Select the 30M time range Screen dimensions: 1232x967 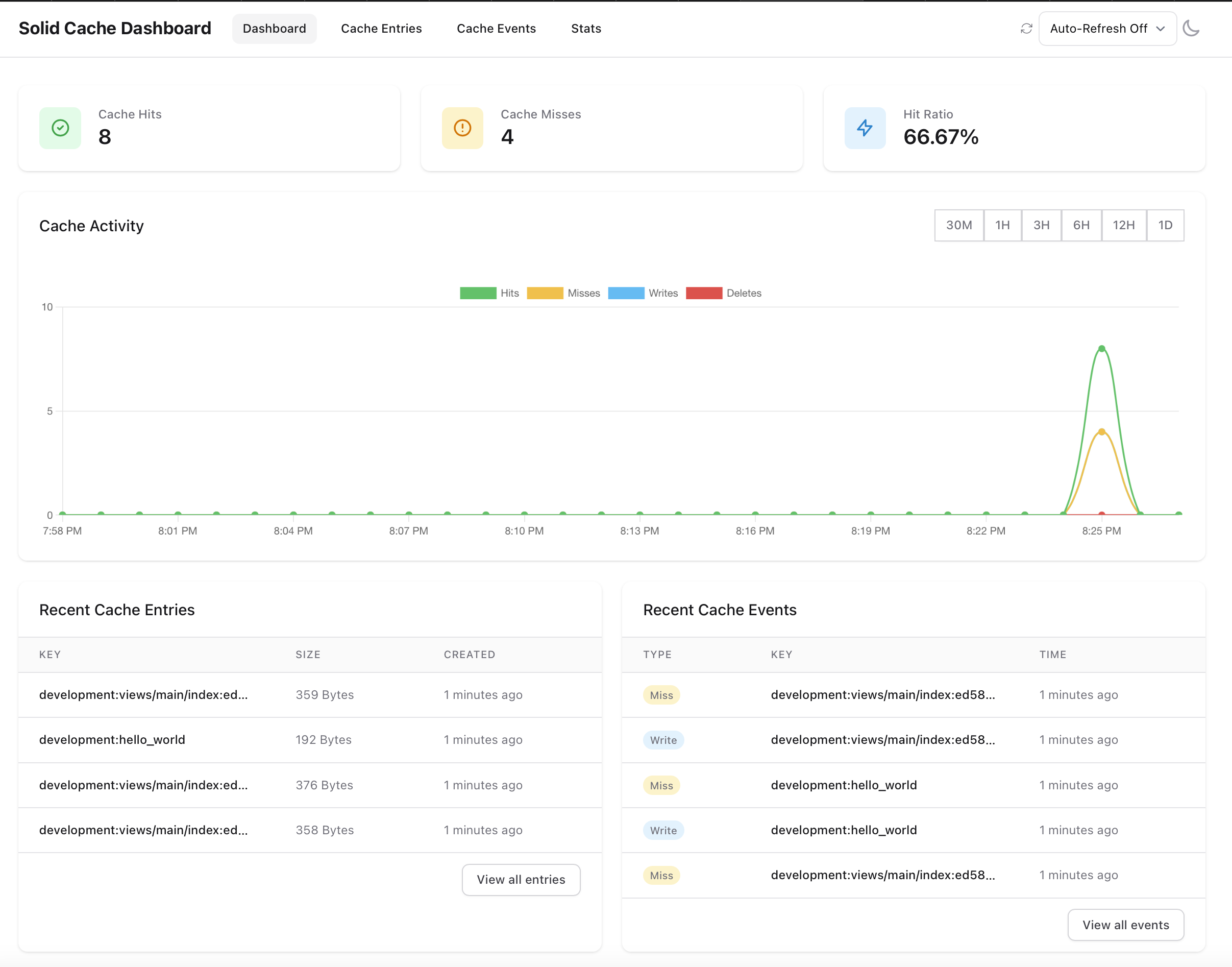[958, 225]
